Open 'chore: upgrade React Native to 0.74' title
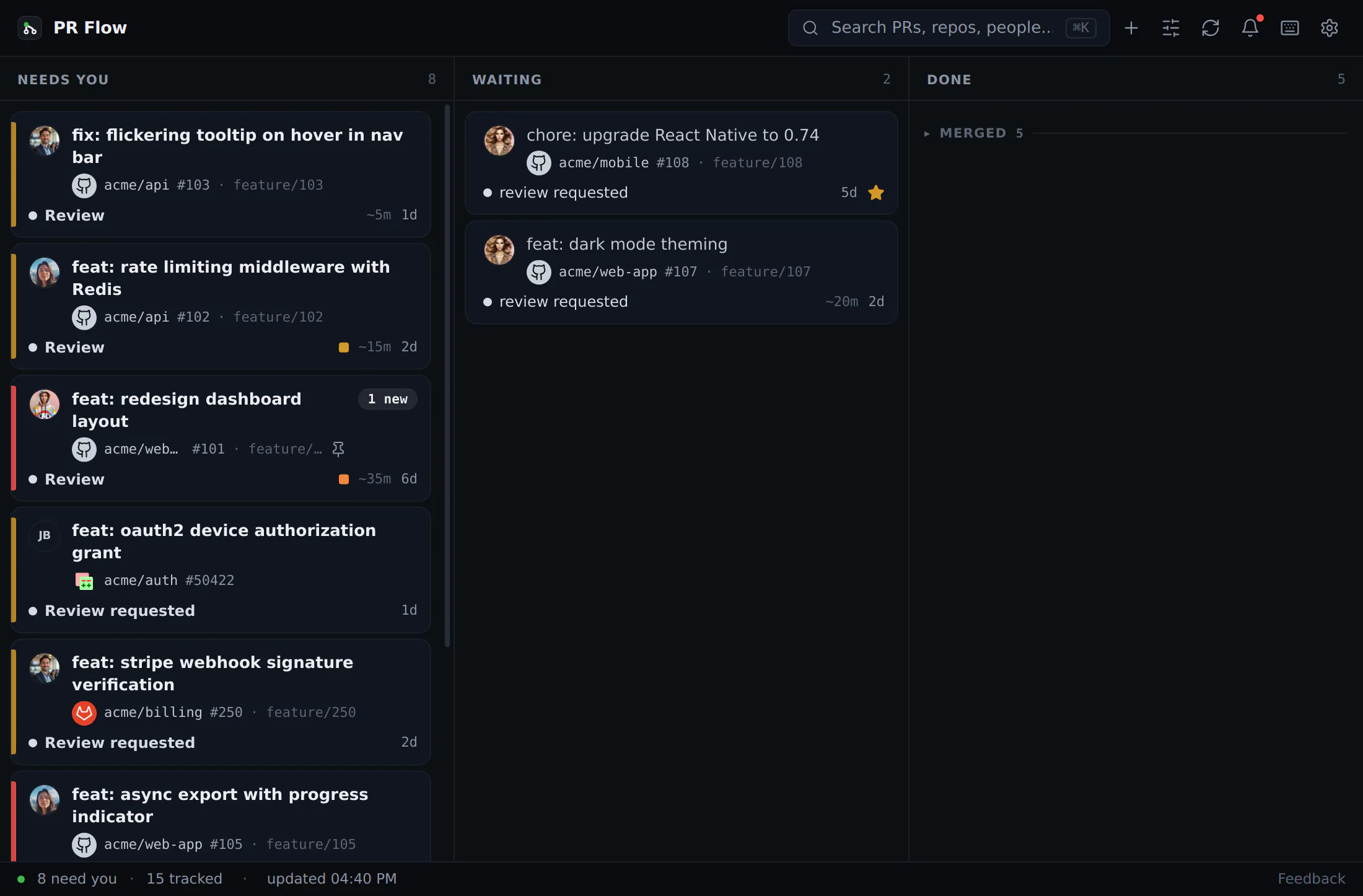 coord(673,135)
